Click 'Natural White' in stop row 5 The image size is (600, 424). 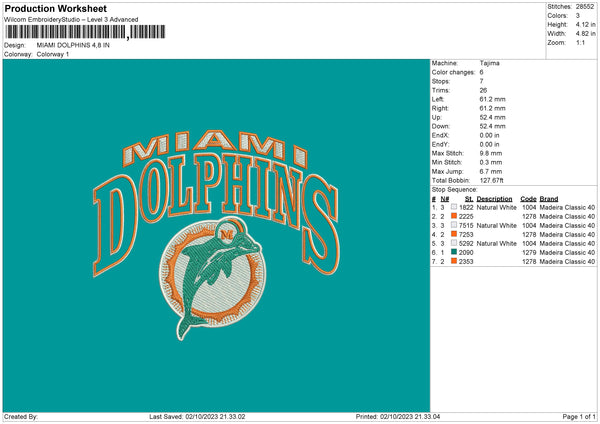click(497, 243)
